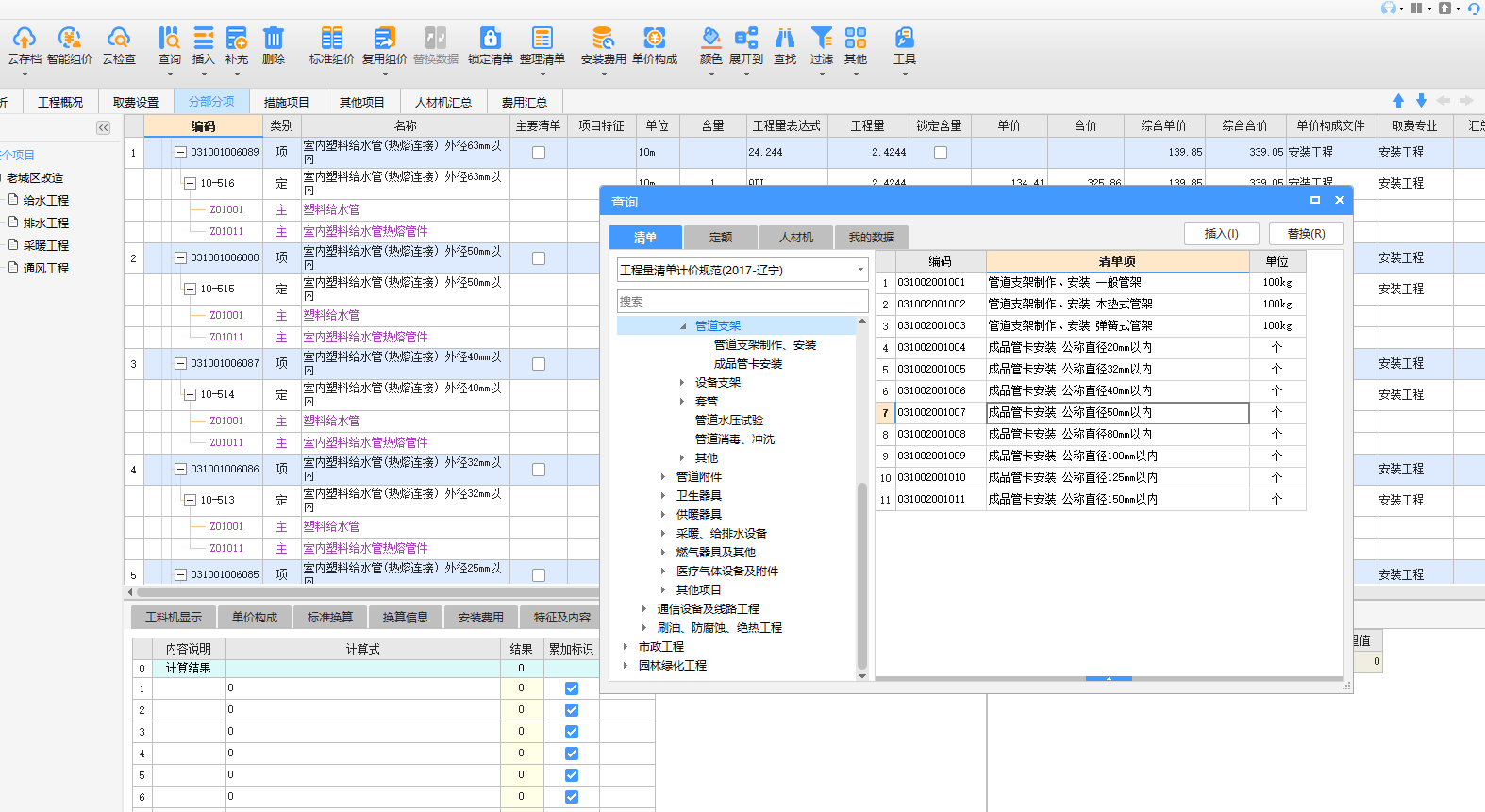Click the 整理清单 organize list icon
The width and height of the screenshot is (1485, 812).
pos(542,39)
